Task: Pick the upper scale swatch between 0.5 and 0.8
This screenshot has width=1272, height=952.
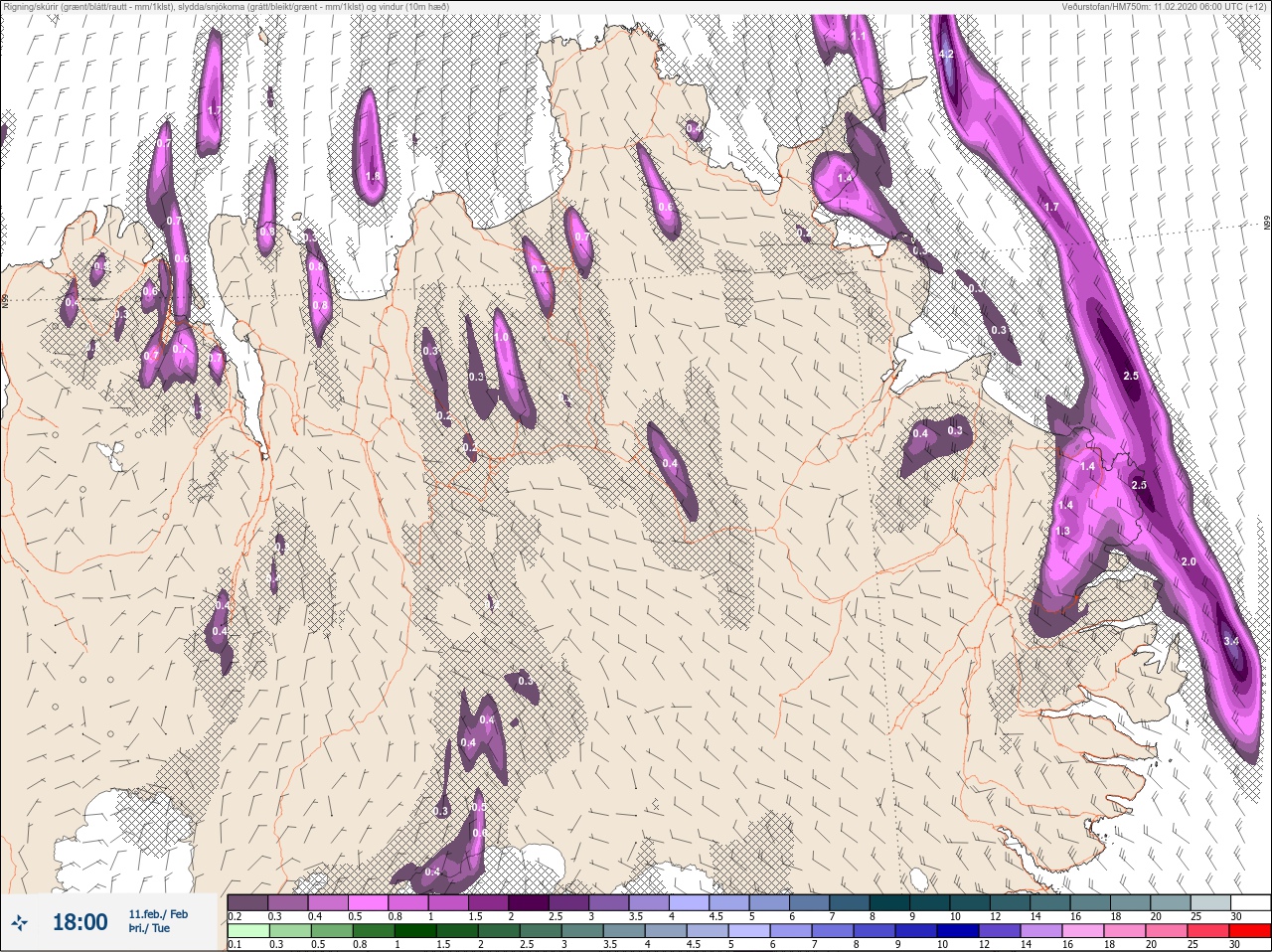Action: tap(368, 902)
